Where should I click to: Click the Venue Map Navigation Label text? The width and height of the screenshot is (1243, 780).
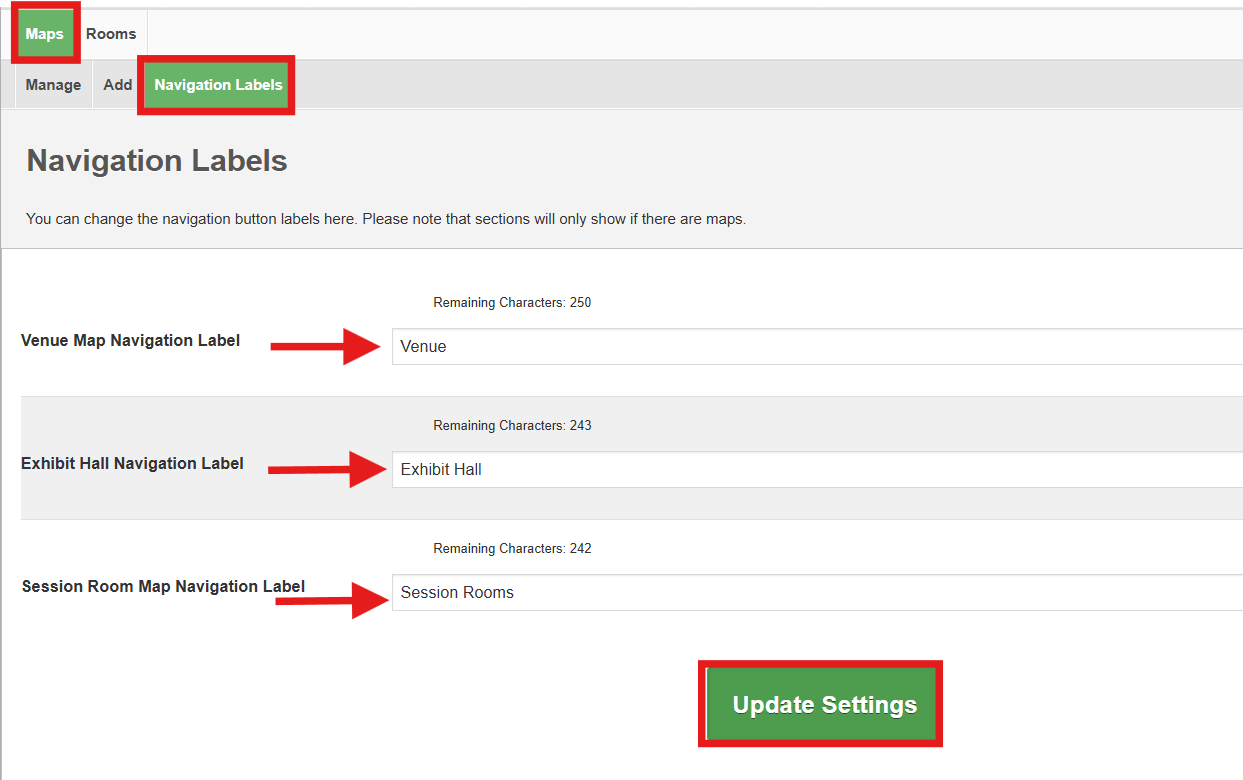point(130,341)
